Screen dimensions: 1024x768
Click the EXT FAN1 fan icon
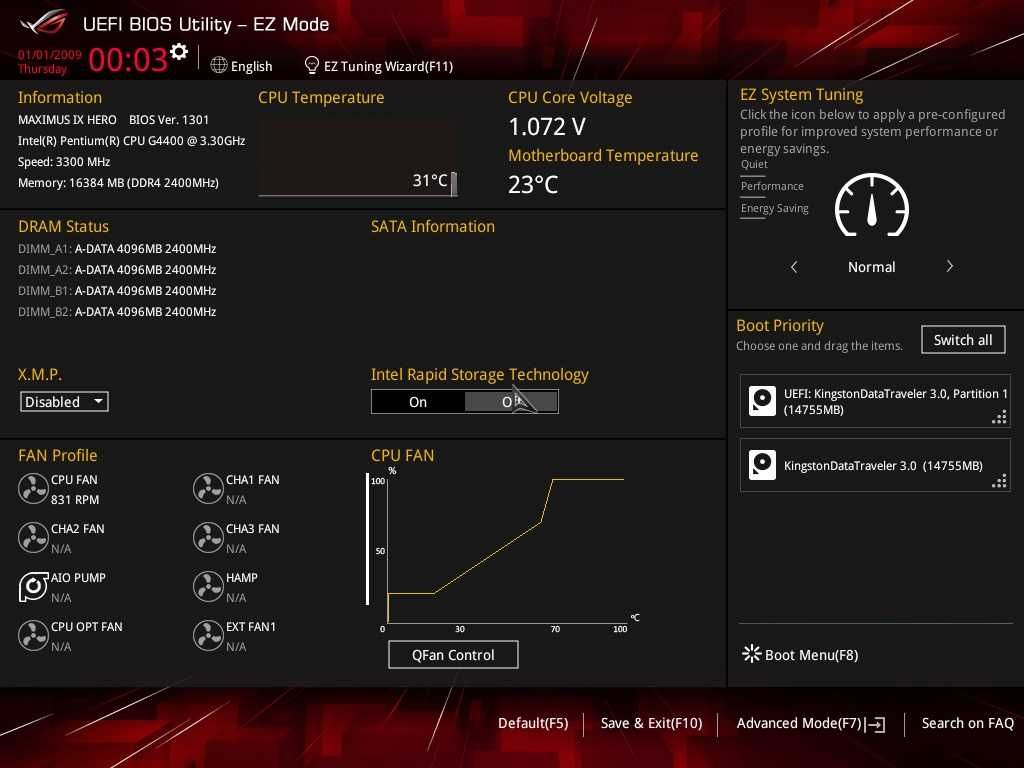(208, 635)
